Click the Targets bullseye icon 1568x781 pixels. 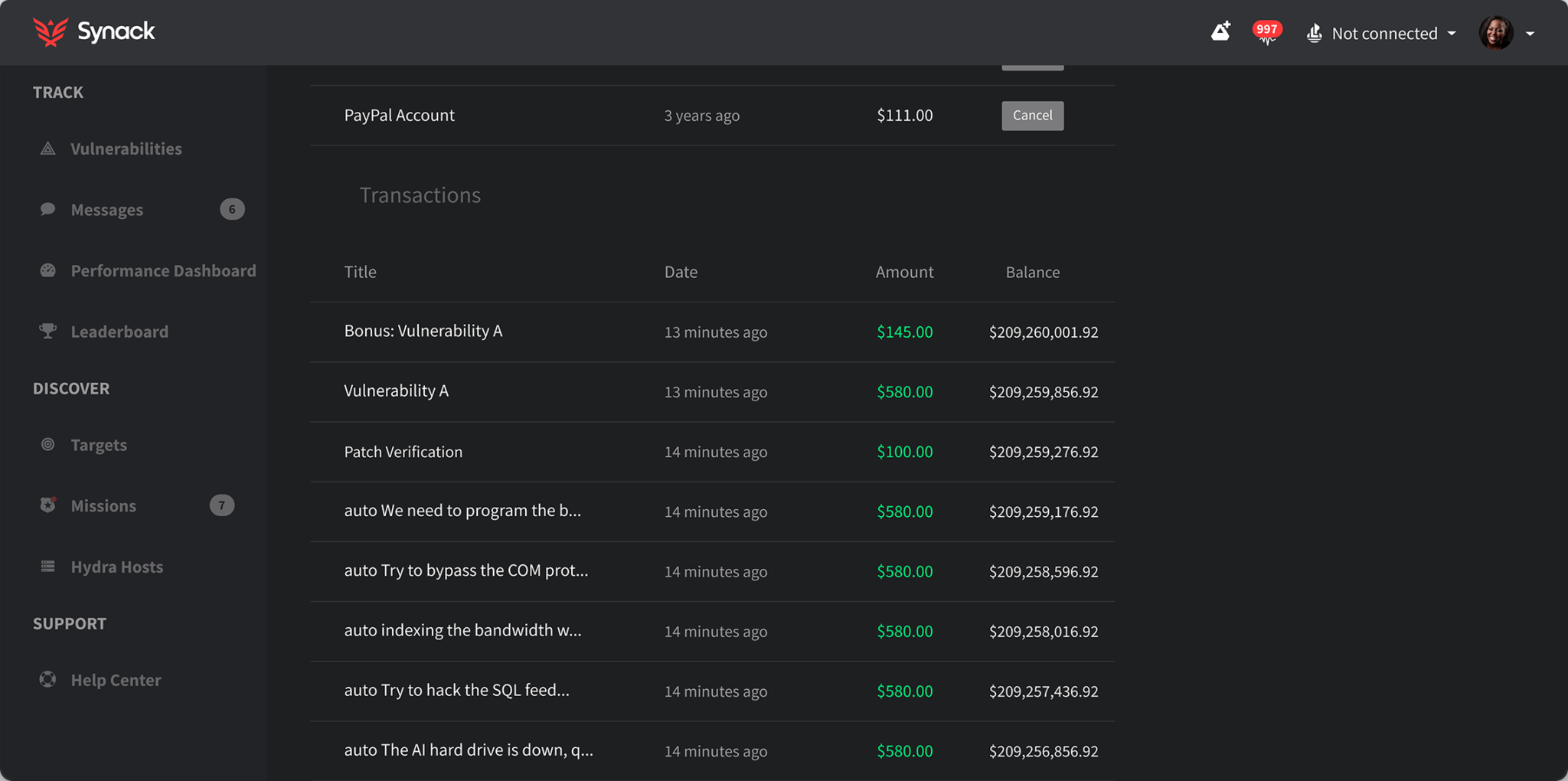click(x=47, y=444)
